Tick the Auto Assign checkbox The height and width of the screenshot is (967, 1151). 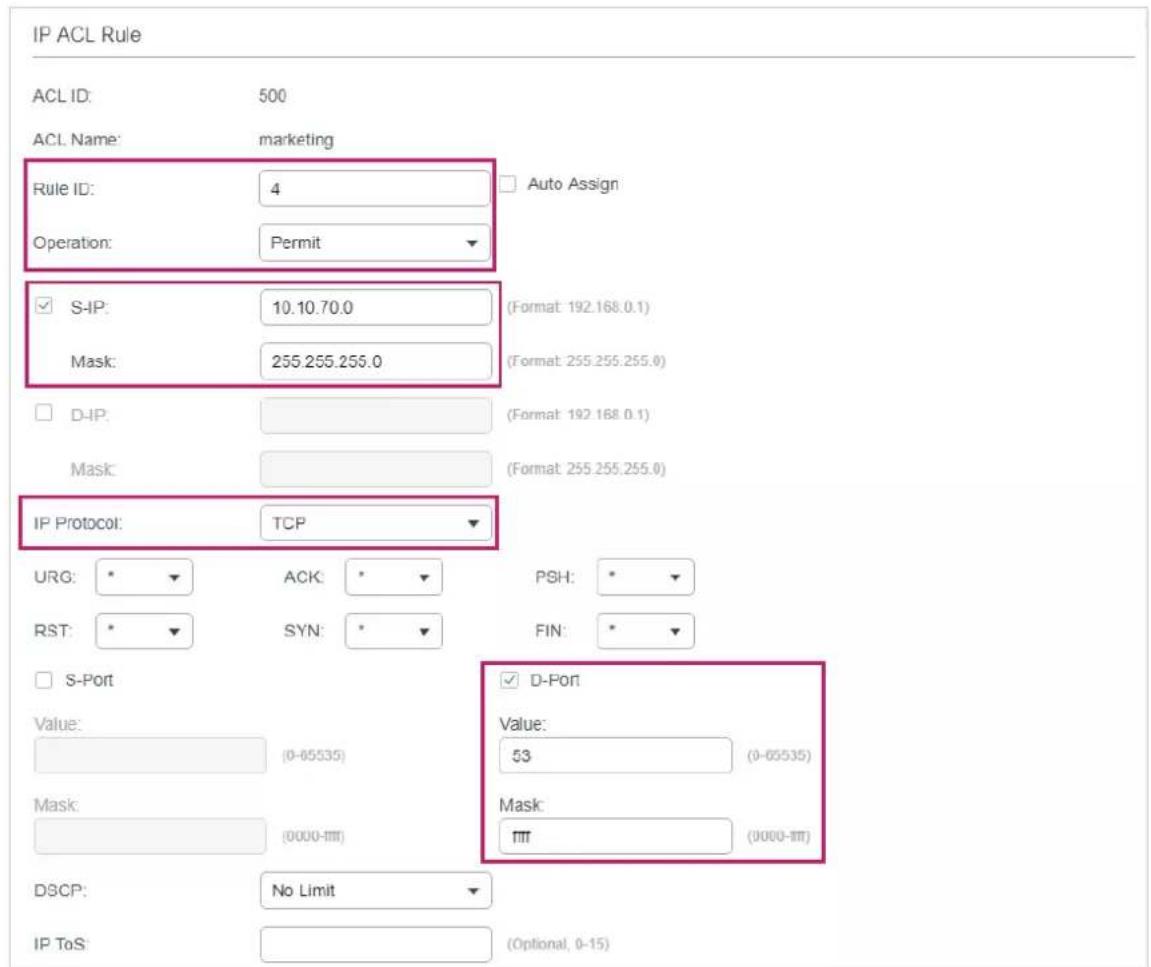pyautogui.click(x=508, y=184)
